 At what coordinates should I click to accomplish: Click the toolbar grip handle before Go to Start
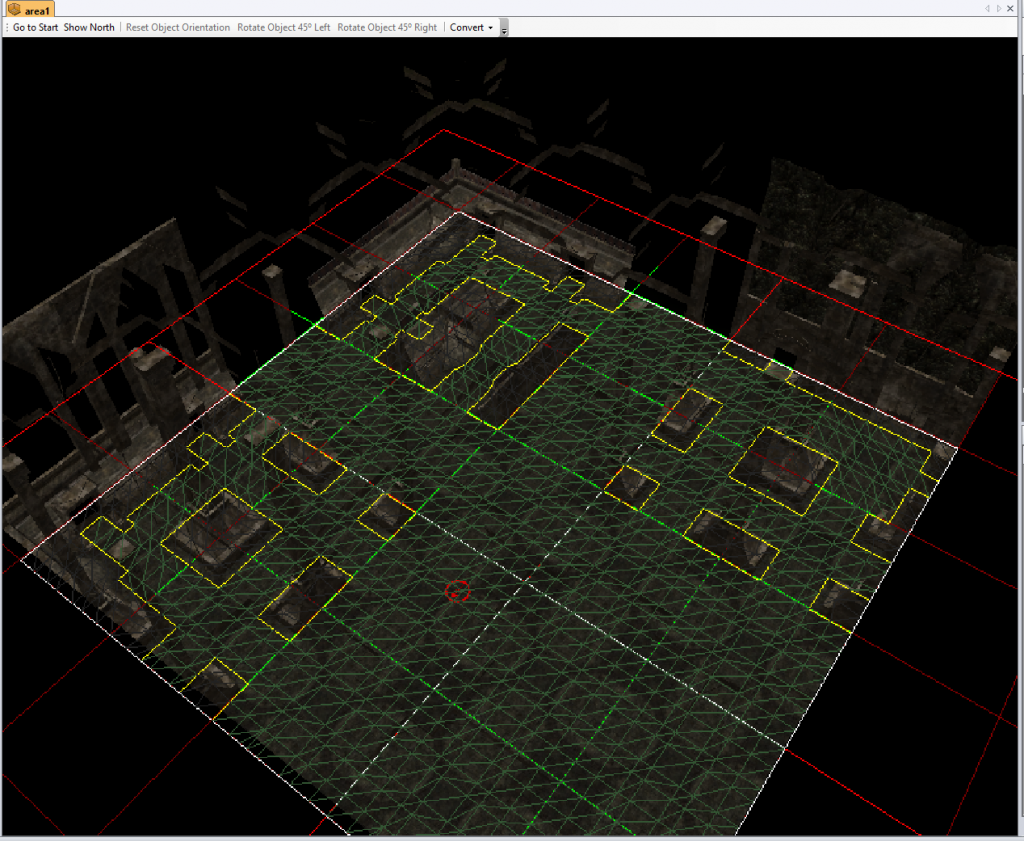point(7,27)
